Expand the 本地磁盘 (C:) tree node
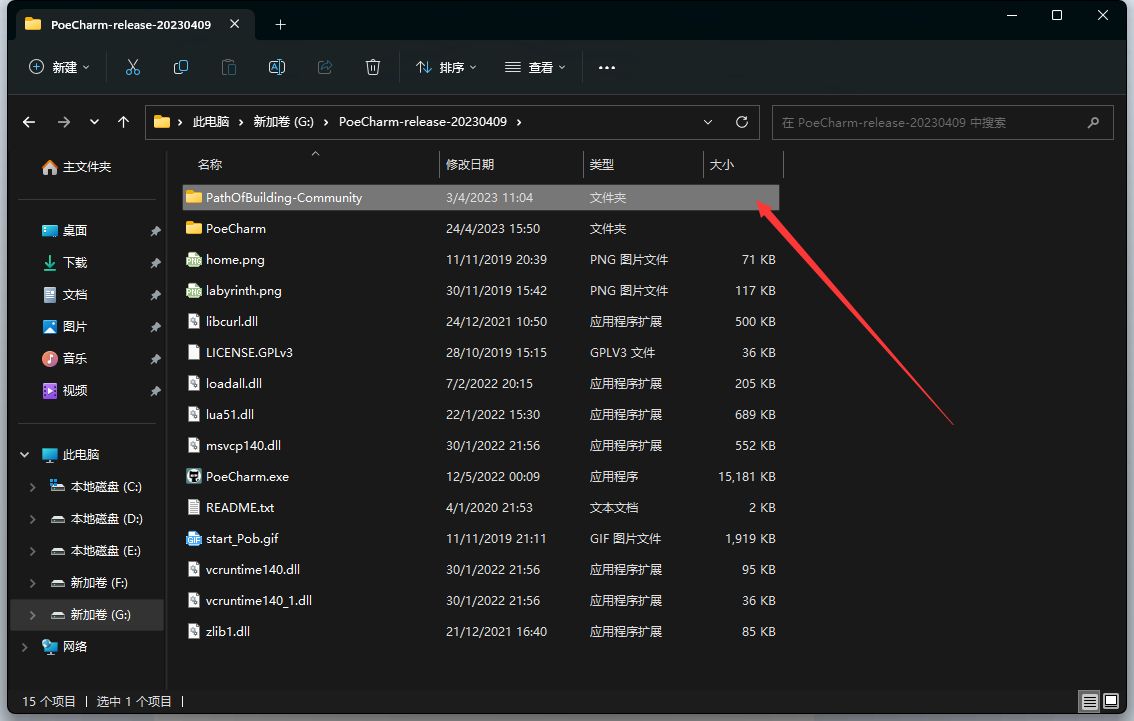This screenshot has width=1134, height=721. coord(32,487)
